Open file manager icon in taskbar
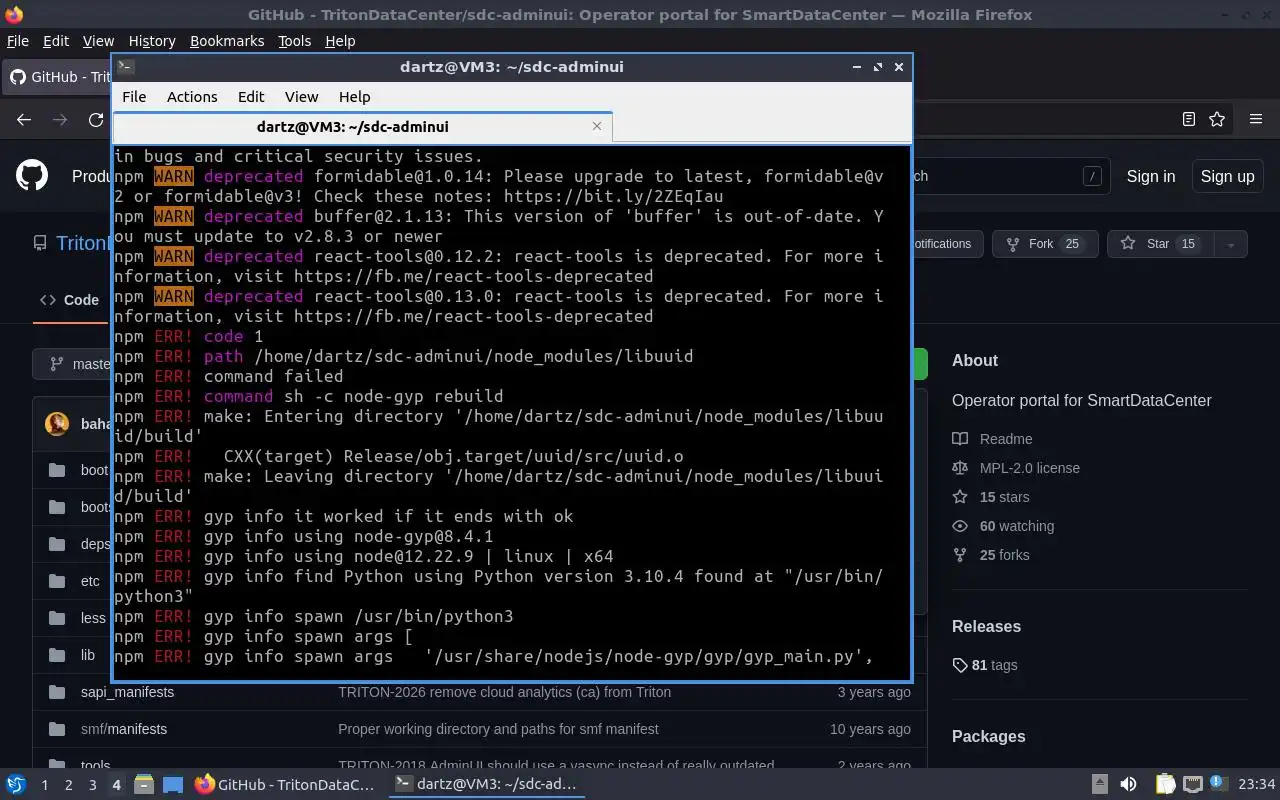Viewport: 1280px width, 800px height. coord(143,785)
